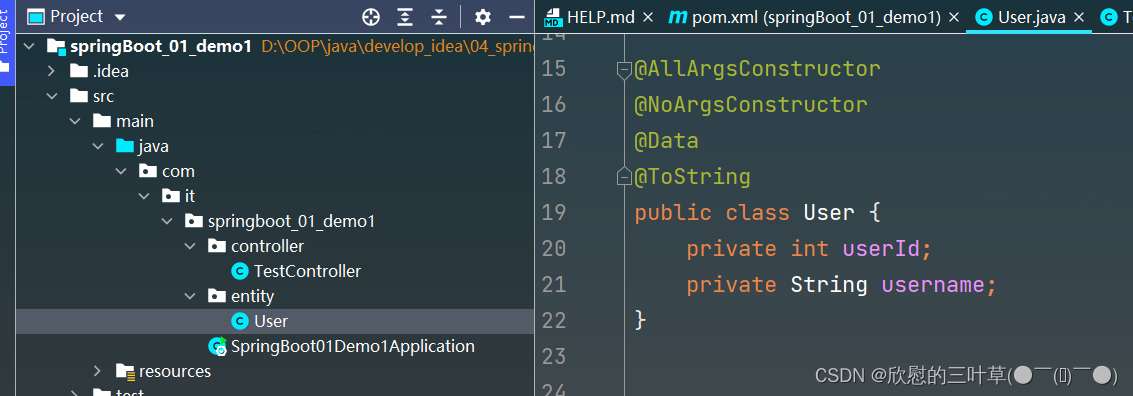Click the Collapse All icon in Project panel
The width and height of the screenshot is (1133, 396).
click(x=439, y=17)
